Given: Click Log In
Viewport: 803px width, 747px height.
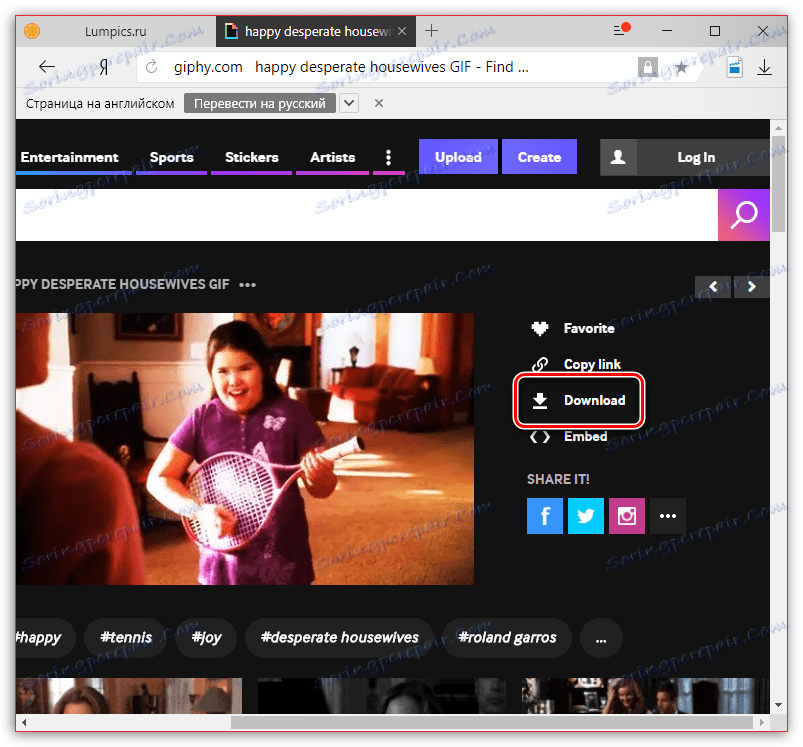Looking at the screenshot, I should point(696,157).
